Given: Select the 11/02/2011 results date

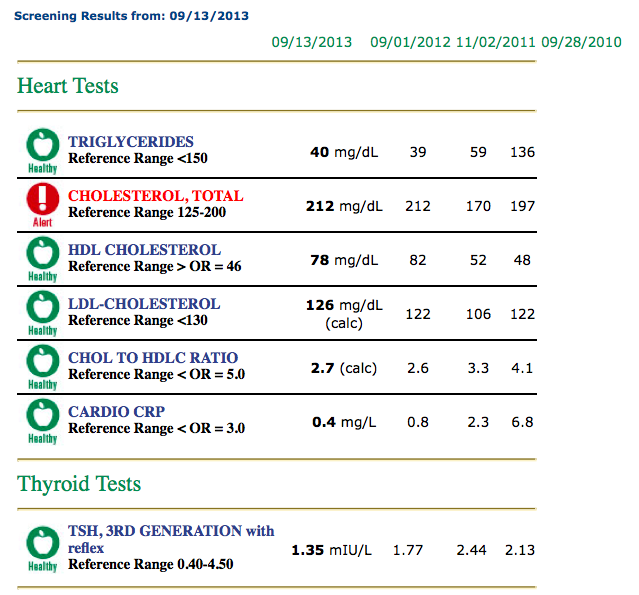Looking at the screenshot, I should tap(496, 42).
